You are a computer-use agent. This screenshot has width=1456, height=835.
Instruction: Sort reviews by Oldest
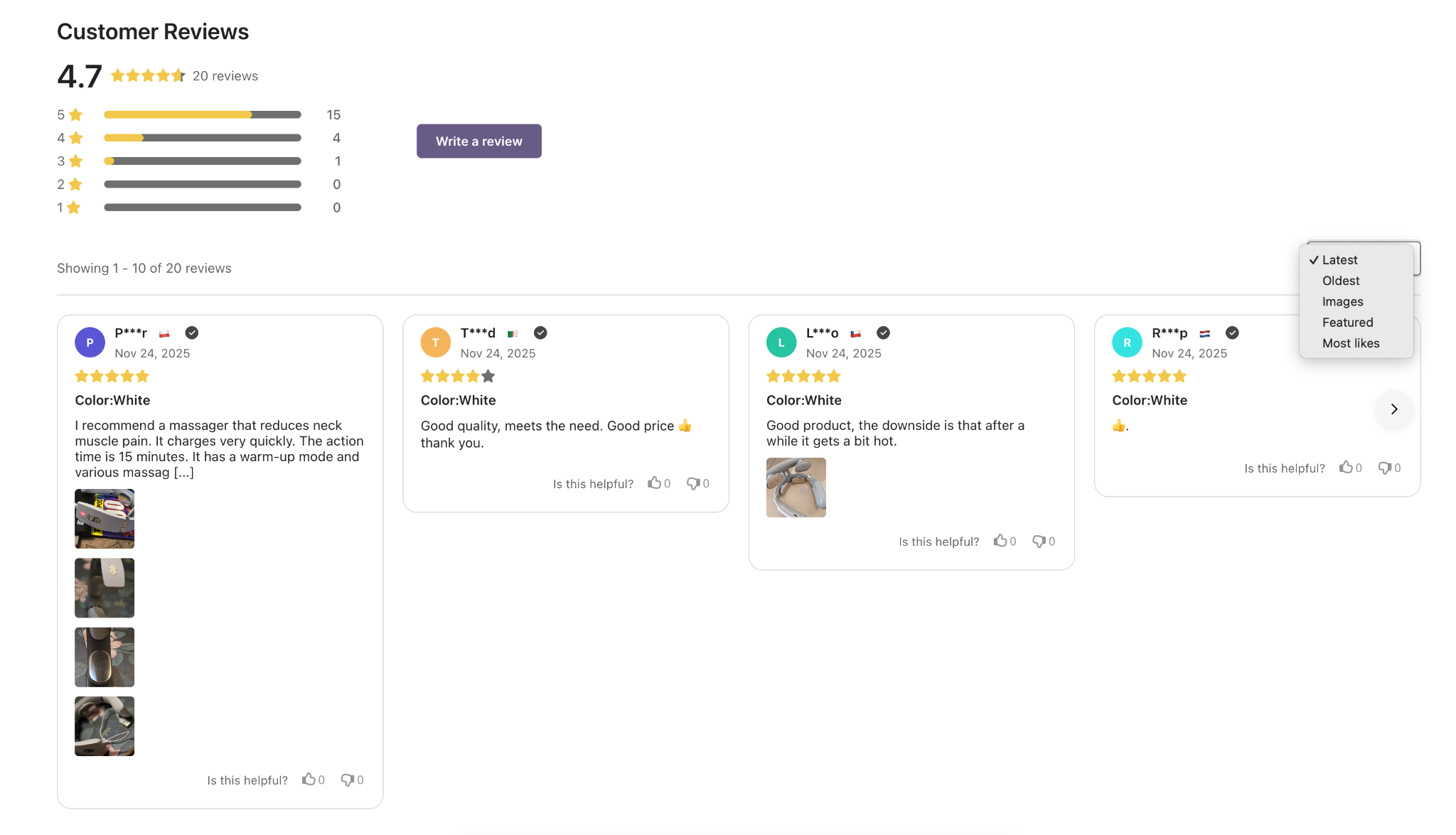1341,281
